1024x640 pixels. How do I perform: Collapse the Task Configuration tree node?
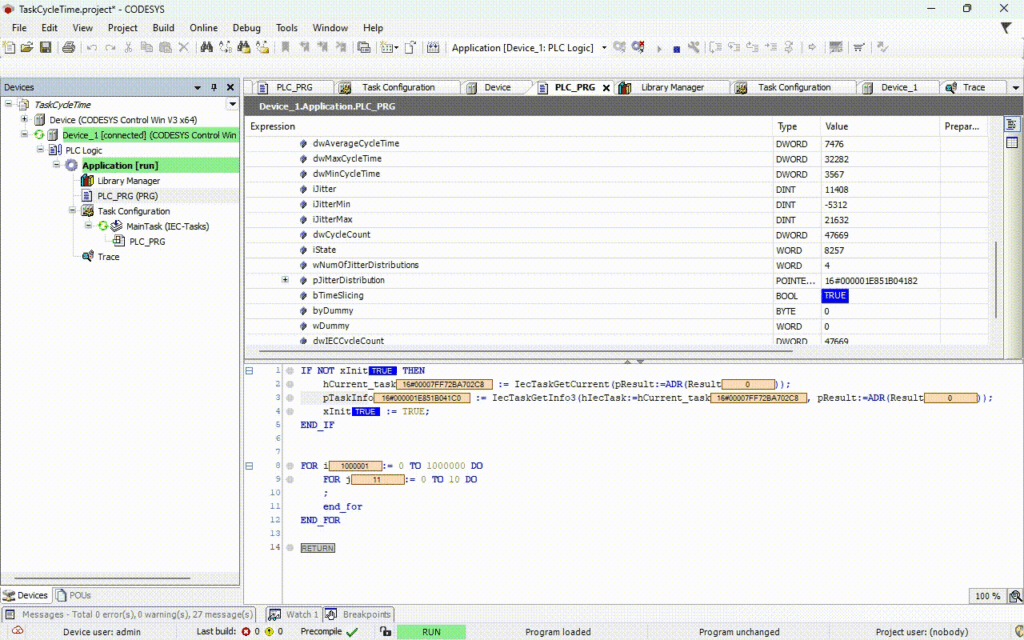click(x=72, y=210)
